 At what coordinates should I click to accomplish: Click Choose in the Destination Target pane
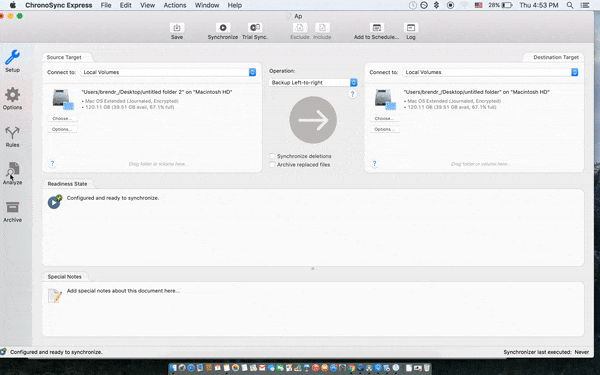click(x=384, y=119)
